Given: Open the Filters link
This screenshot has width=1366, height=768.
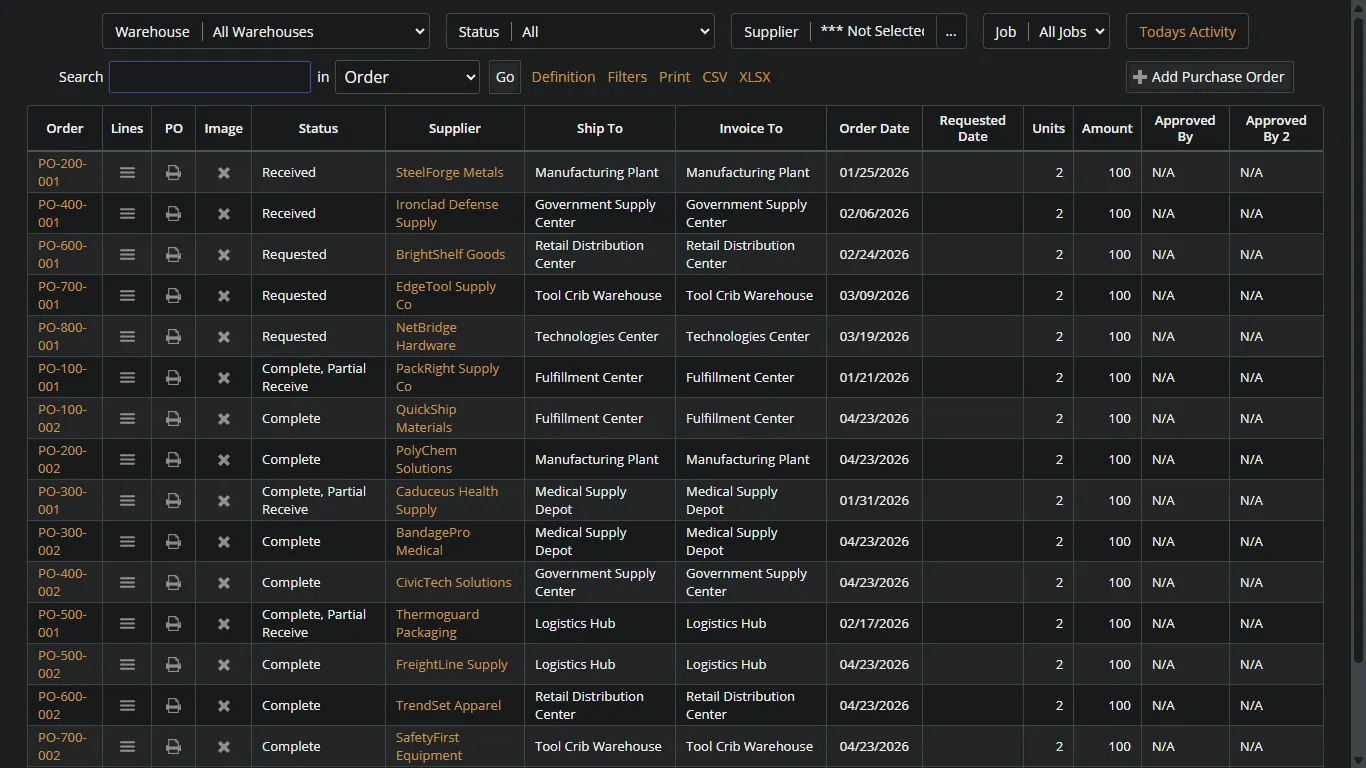Looking at the screenshot, I should tap(627, 77).
